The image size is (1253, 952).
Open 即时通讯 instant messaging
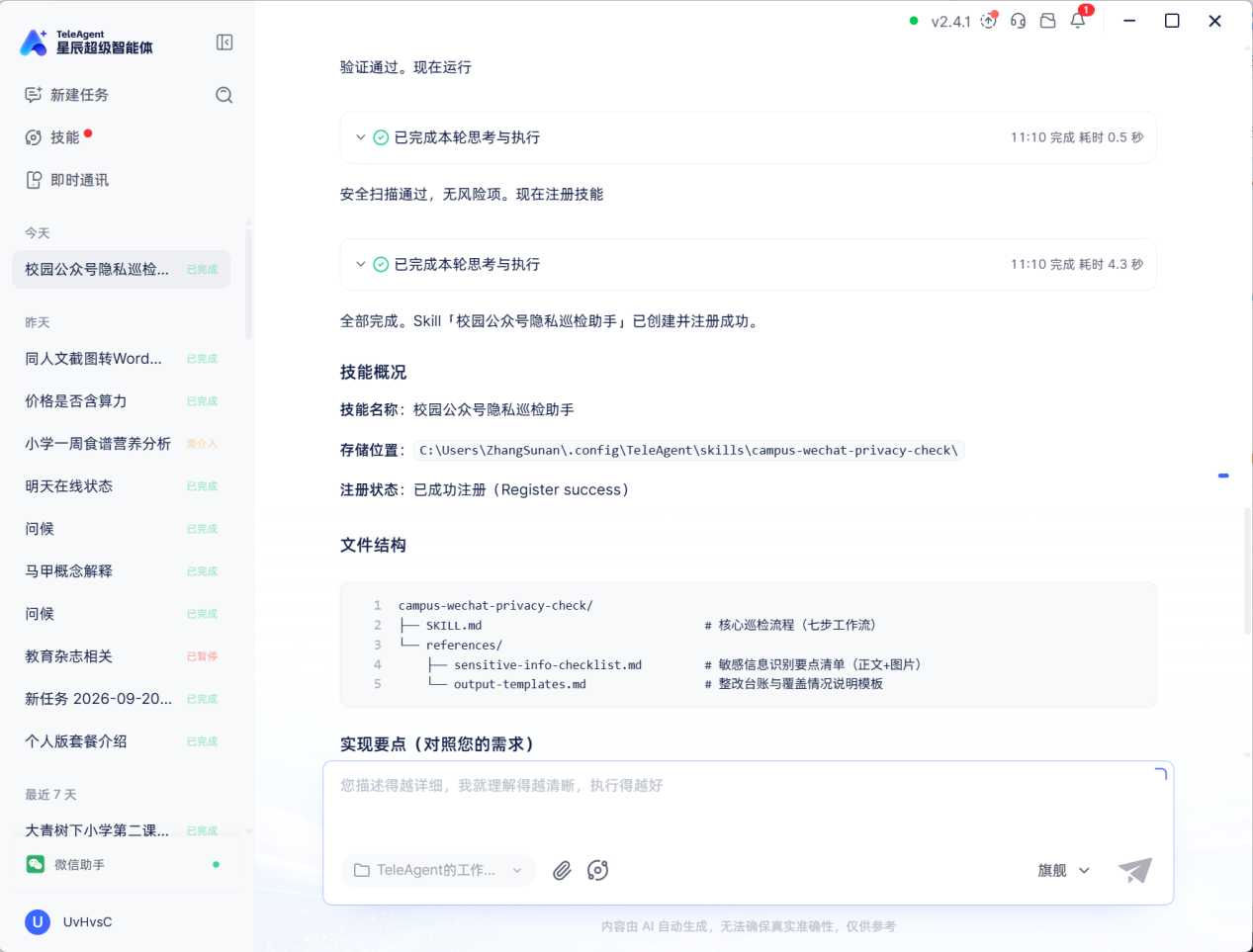tap(67, 180)
